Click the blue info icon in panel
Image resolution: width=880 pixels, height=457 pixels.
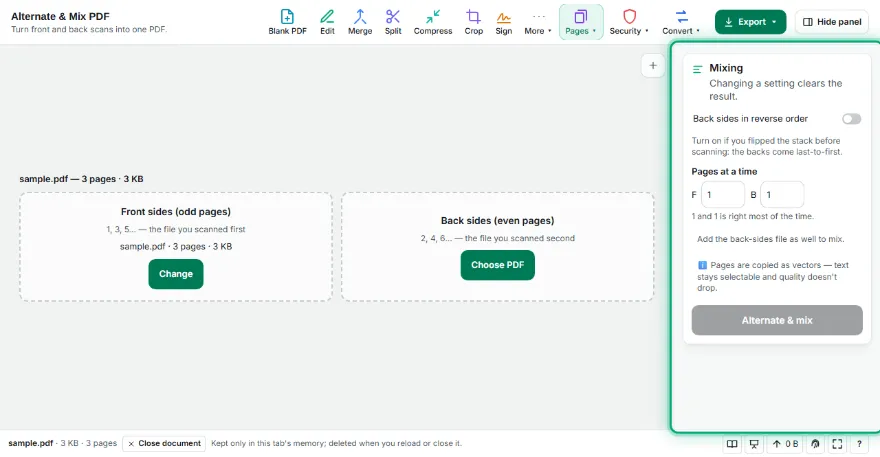[702, 265]
